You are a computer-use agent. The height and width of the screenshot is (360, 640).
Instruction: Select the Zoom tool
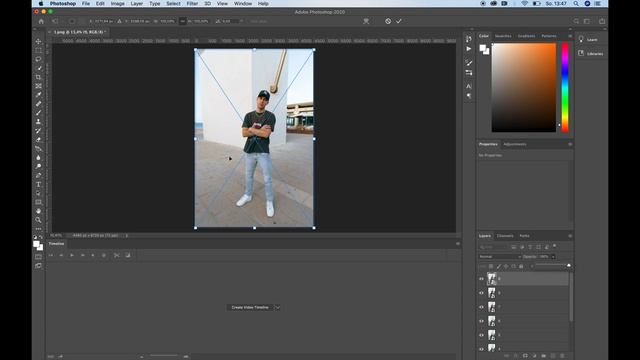(x=38, y=220)
